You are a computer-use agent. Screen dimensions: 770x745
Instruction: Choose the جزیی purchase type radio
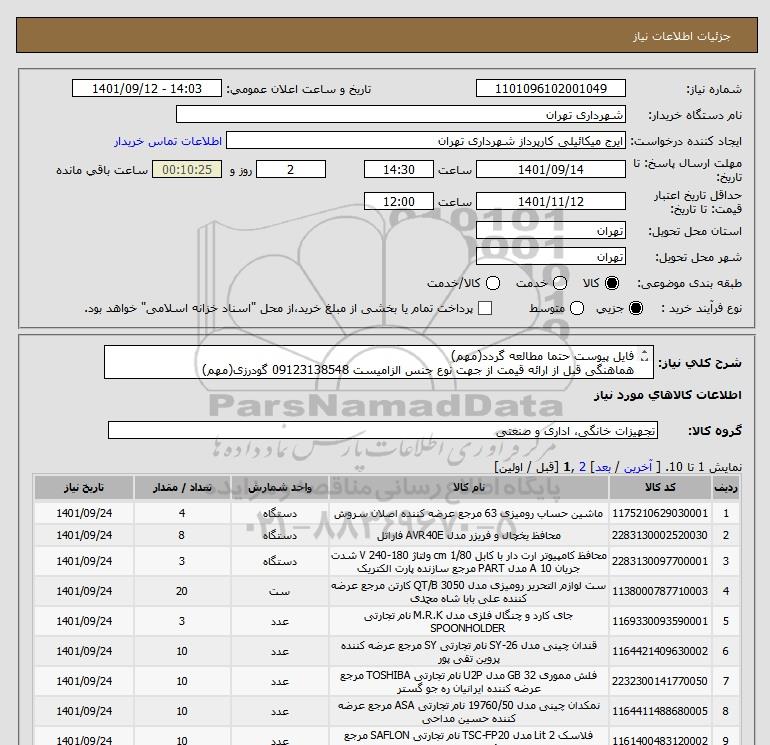tap(635, 308)
